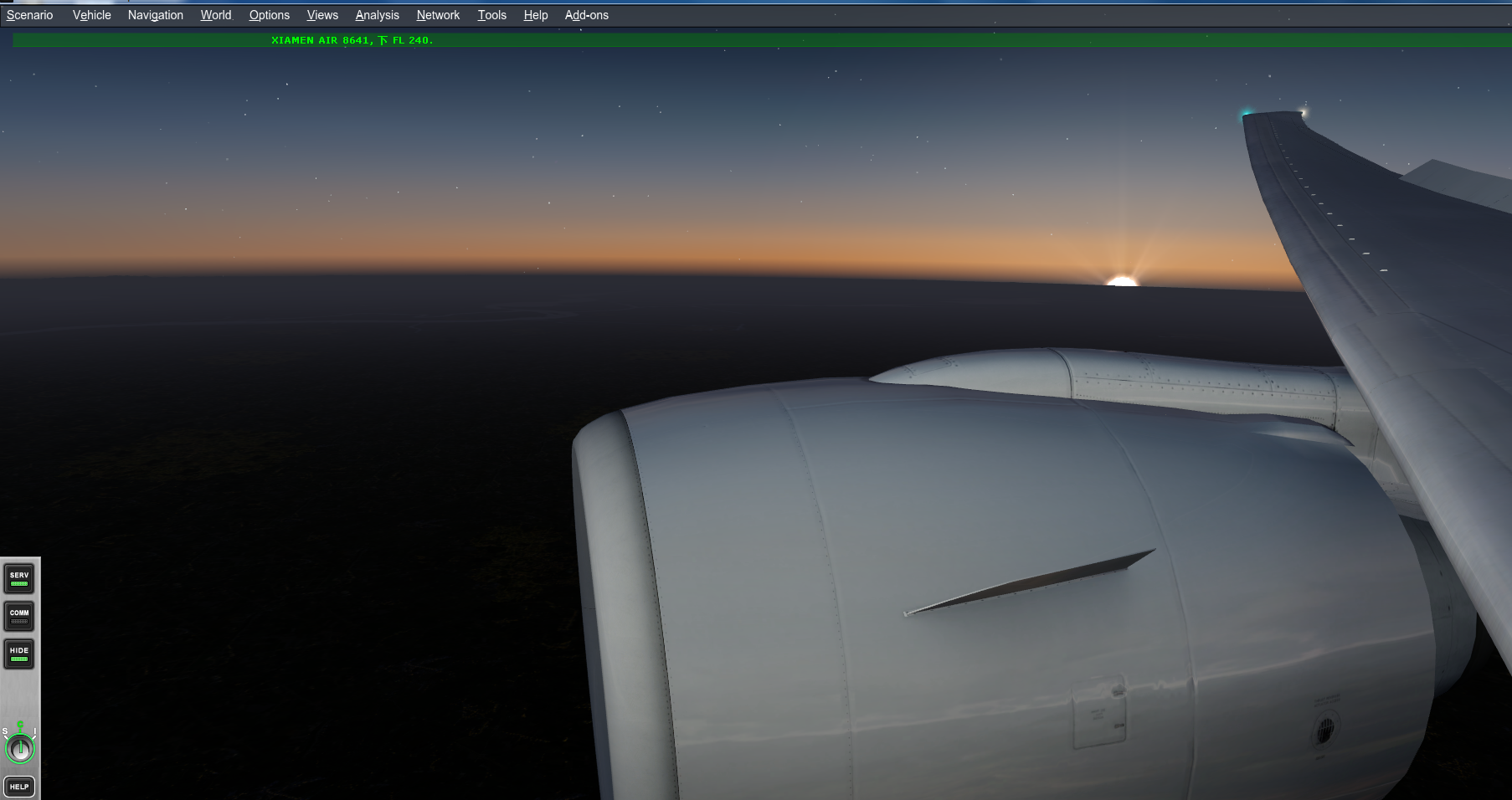1512x800 pixels.
Task: Open the Analysis menu
Action: point(377,15)
